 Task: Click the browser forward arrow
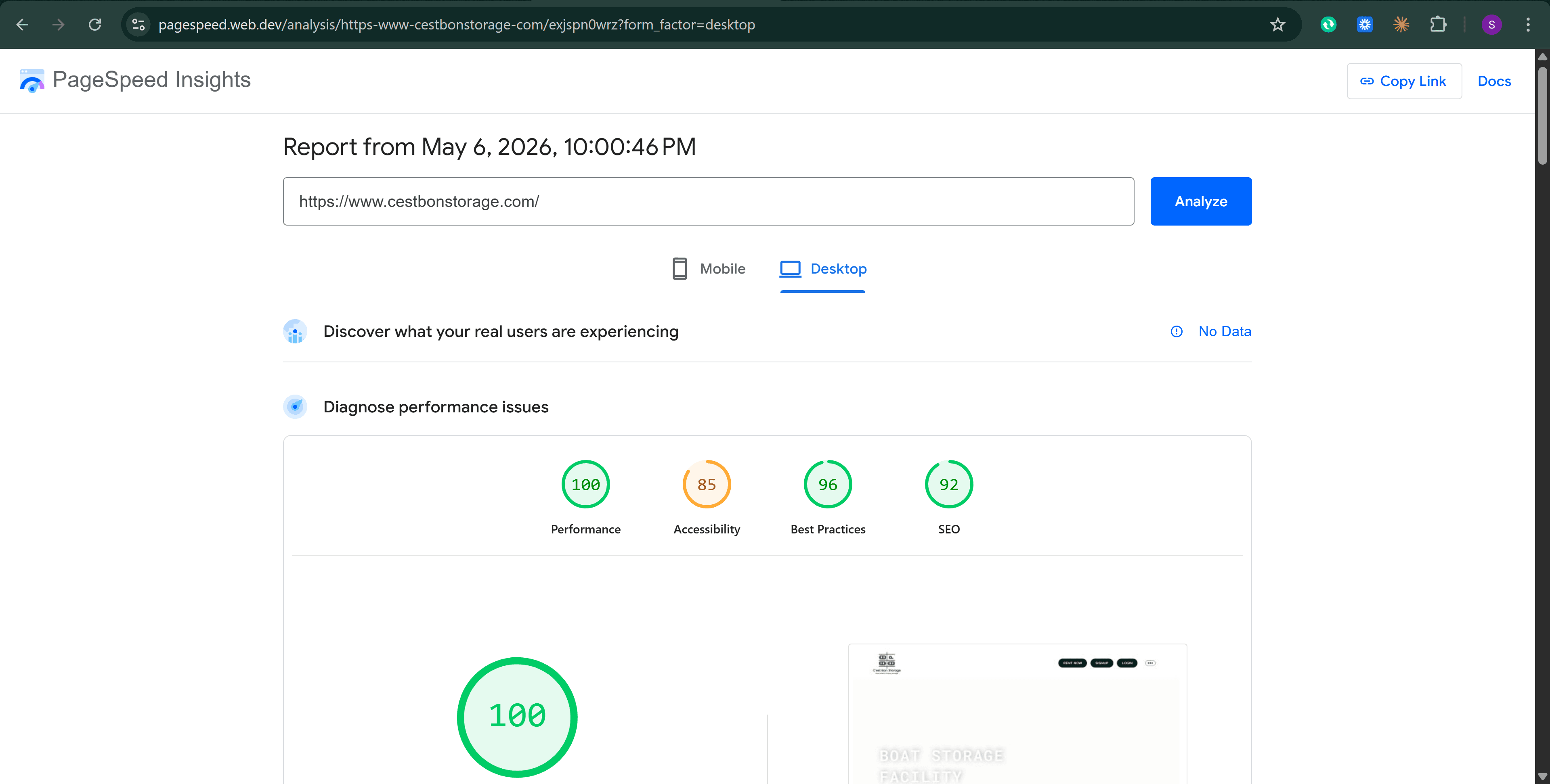pos(59,25)
